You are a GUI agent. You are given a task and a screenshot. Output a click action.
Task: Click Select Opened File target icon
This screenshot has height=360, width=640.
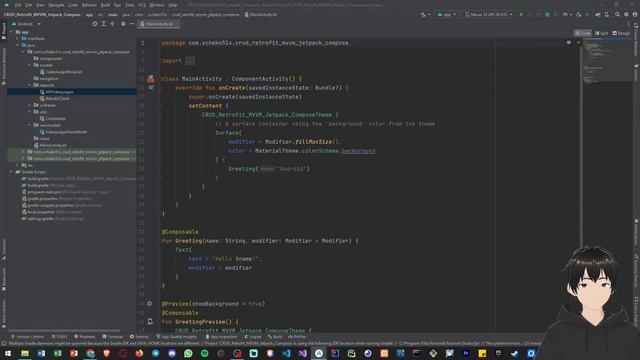tap(95, 24)
